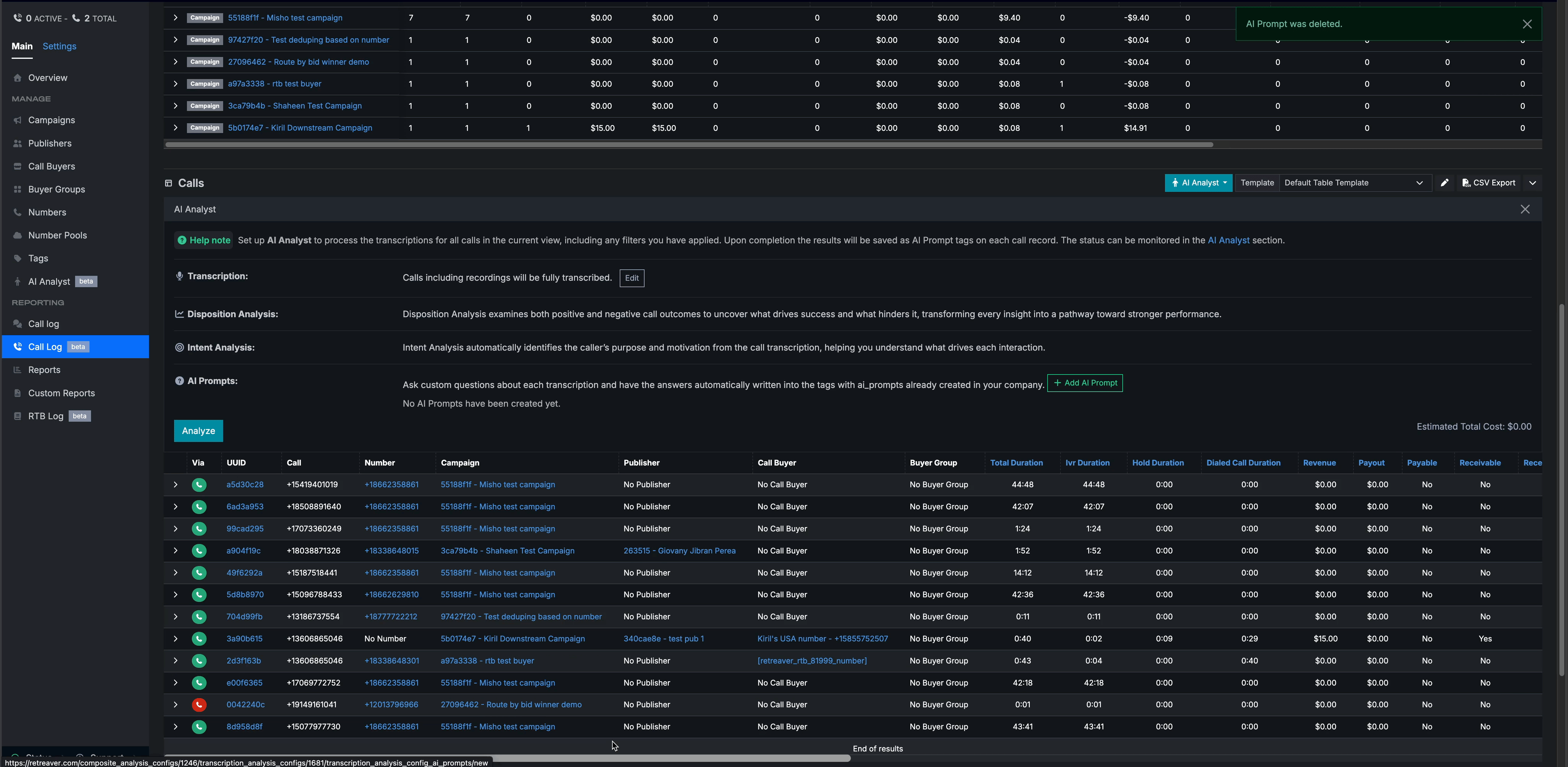Click the Calls section table icon
This screenshot has height=767, width=1568.
(x=168, y=183)
